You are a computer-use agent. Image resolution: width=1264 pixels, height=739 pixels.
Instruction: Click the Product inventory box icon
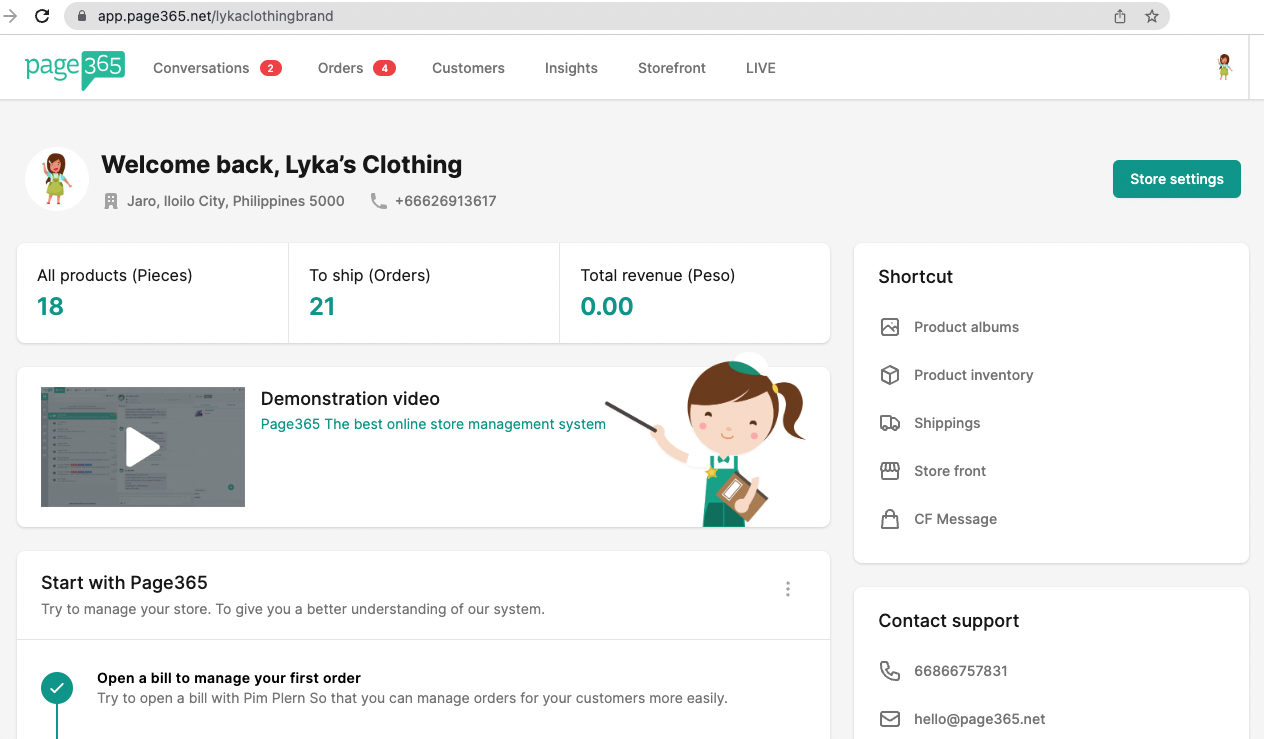(x=889, y=375)
